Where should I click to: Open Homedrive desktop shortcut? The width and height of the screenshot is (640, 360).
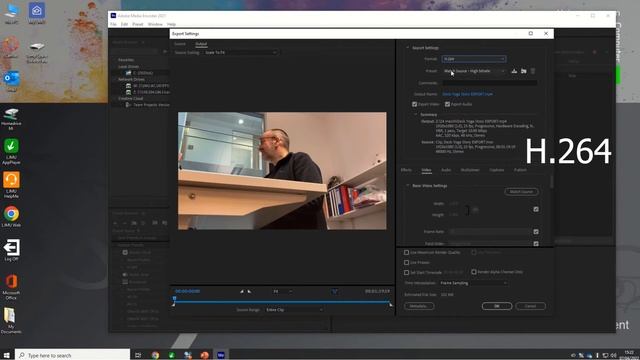tap(11, 119)
